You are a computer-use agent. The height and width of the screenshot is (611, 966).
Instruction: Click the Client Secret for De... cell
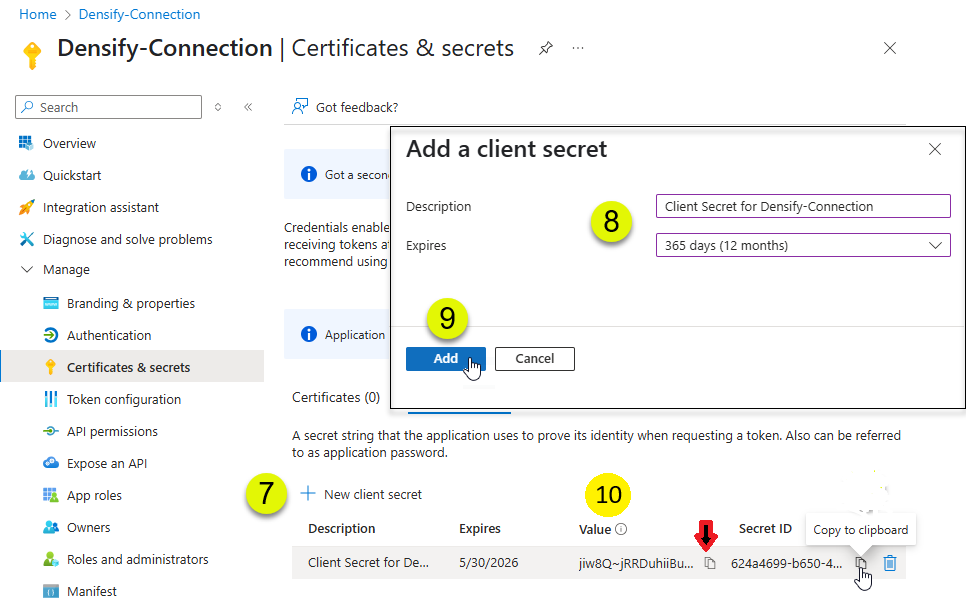click(368, 562)
